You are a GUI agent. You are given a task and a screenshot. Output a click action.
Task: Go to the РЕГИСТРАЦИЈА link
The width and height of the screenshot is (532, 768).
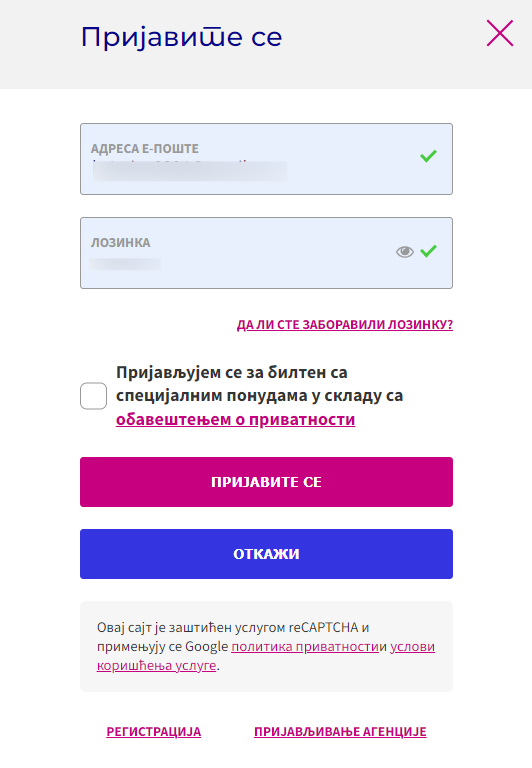coord(154,732)
